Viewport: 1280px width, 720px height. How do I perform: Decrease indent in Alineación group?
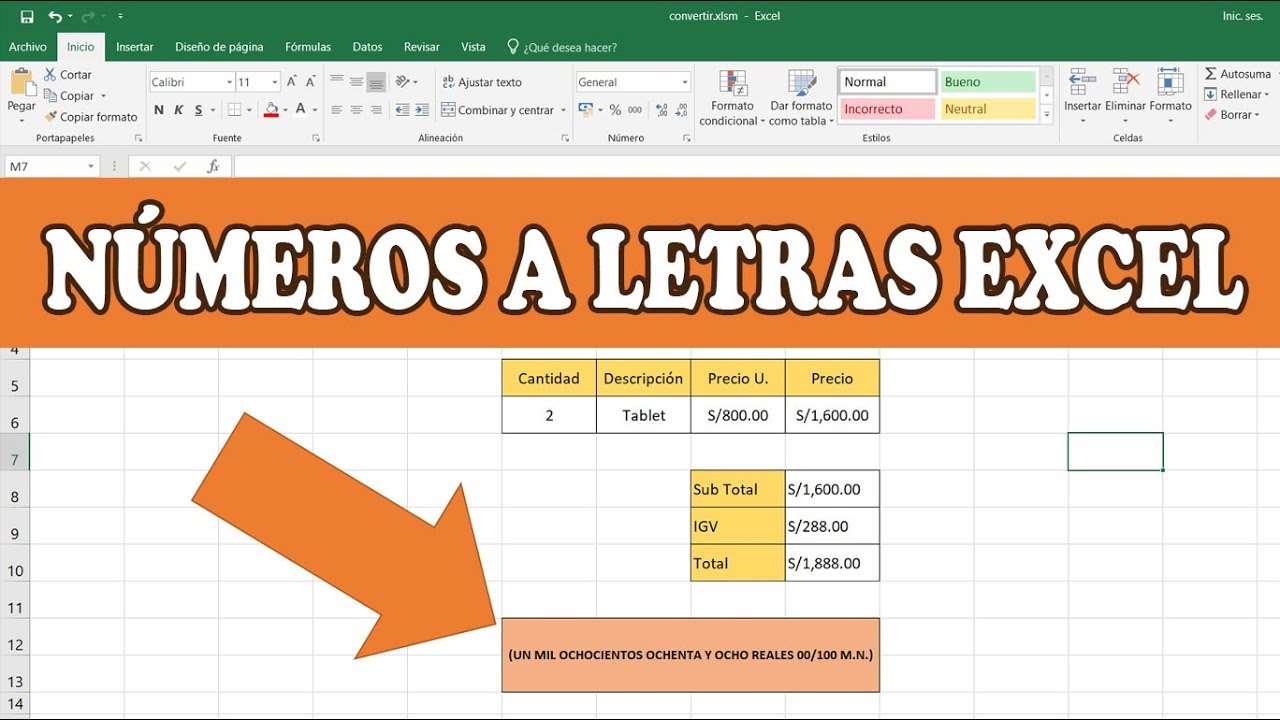pos(402,110)
